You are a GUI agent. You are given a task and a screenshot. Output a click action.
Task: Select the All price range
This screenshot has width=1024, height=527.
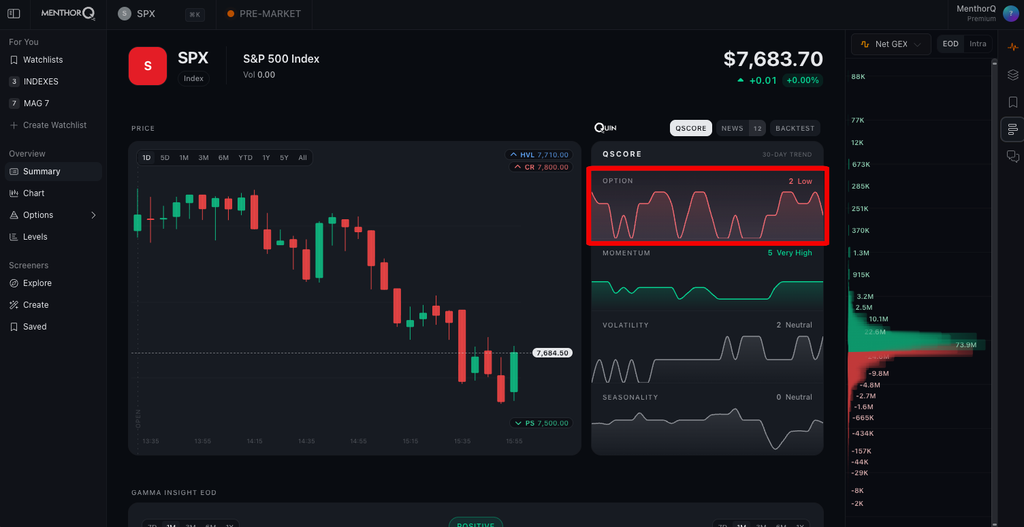302,157
